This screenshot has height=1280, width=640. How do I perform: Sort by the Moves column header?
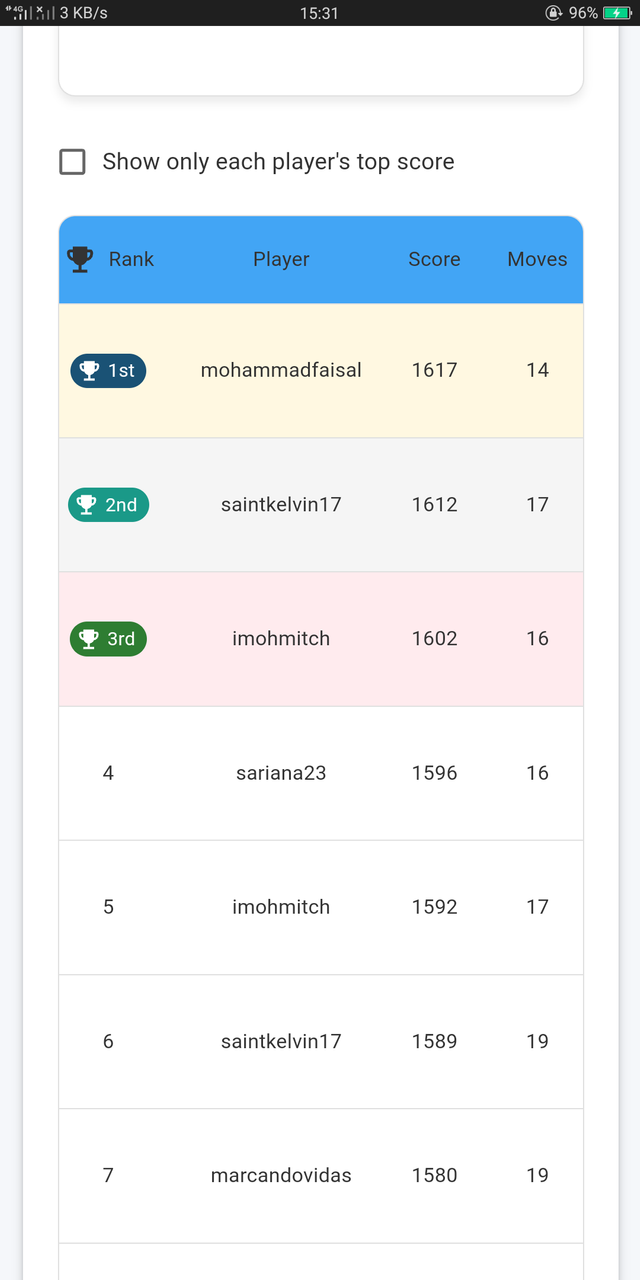537,260
